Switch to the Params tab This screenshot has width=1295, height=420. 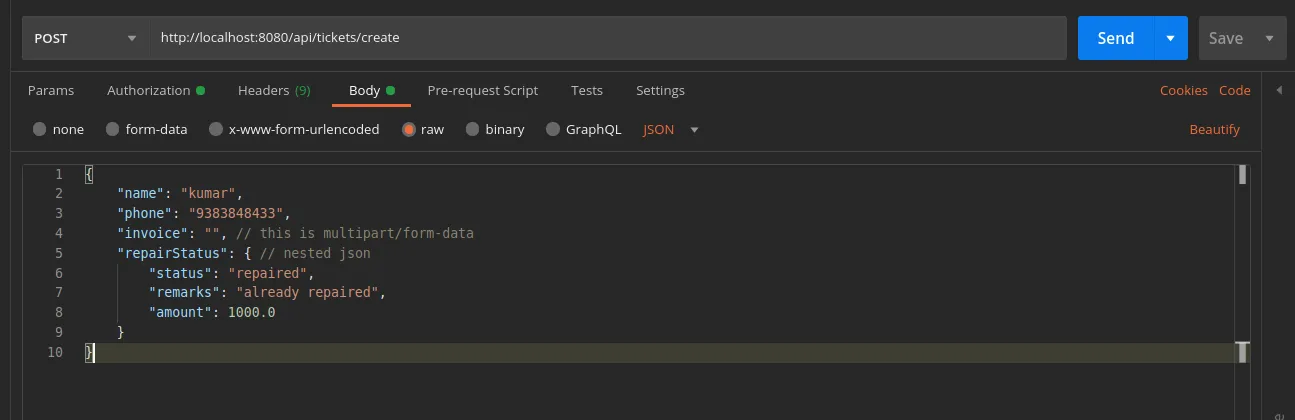click(x=51, y=90)
